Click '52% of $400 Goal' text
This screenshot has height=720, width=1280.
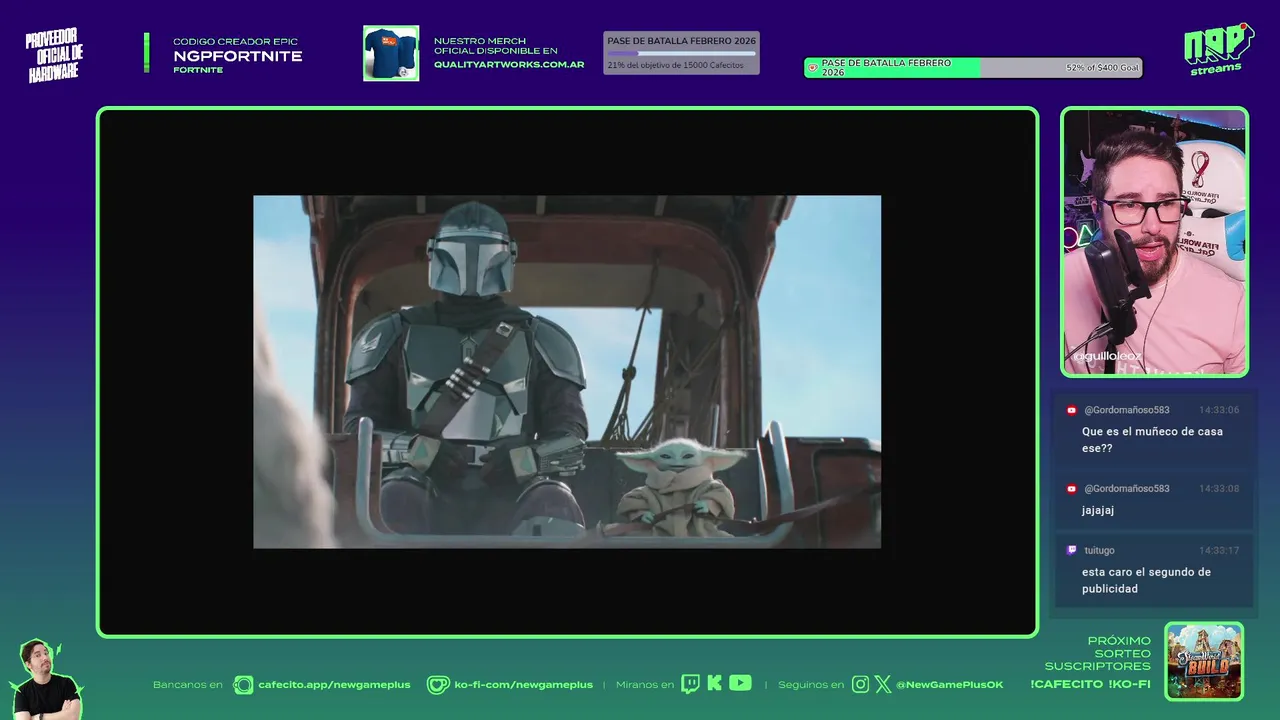tap(1102, 68)
